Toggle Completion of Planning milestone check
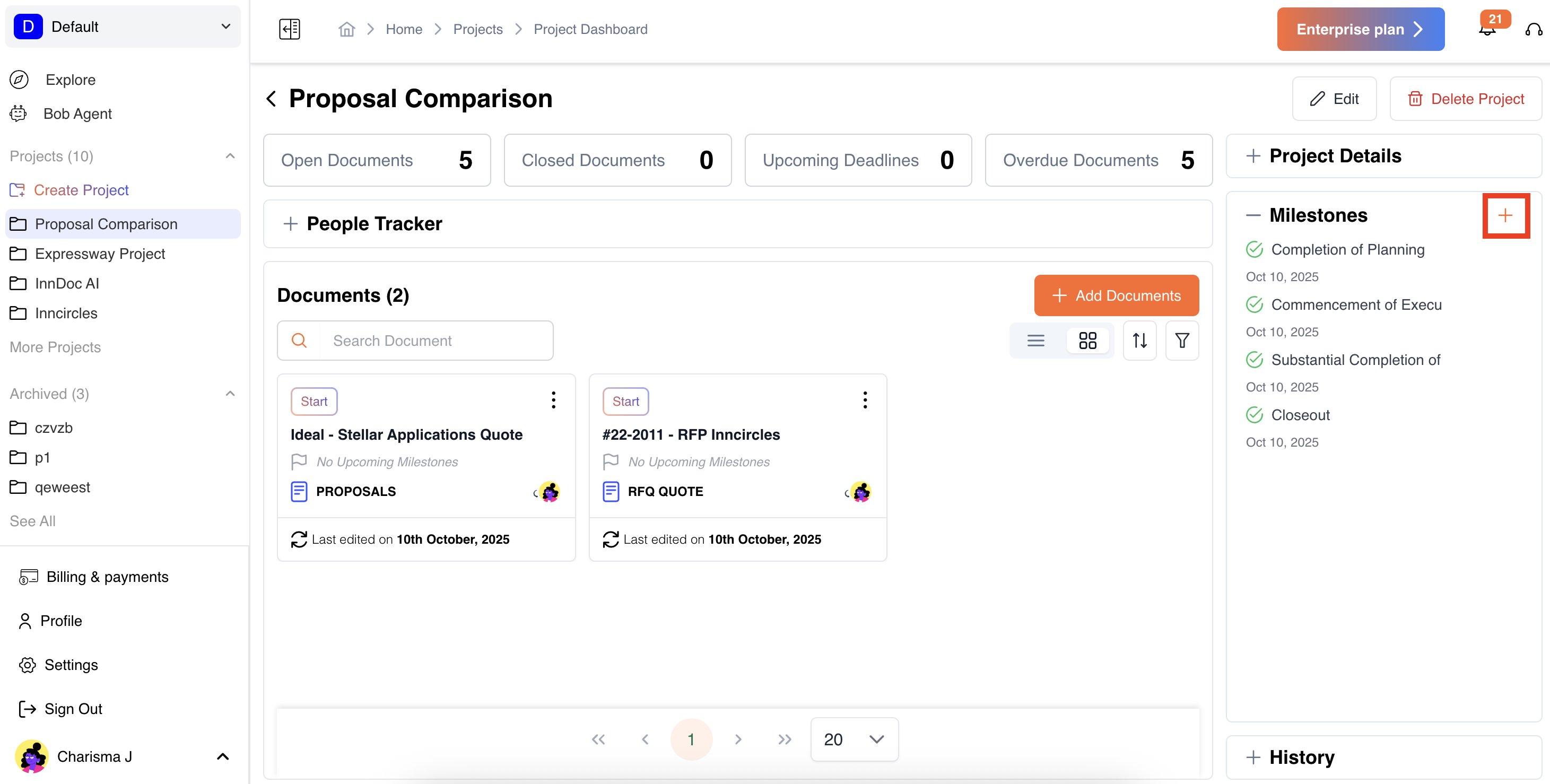 click(x=1254, y=249)
